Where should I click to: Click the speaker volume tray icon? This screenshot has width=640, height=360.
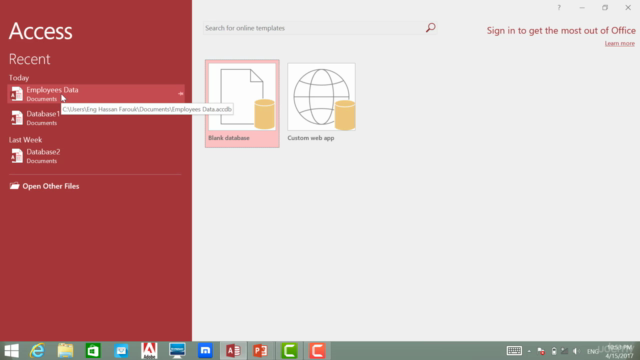577,351
